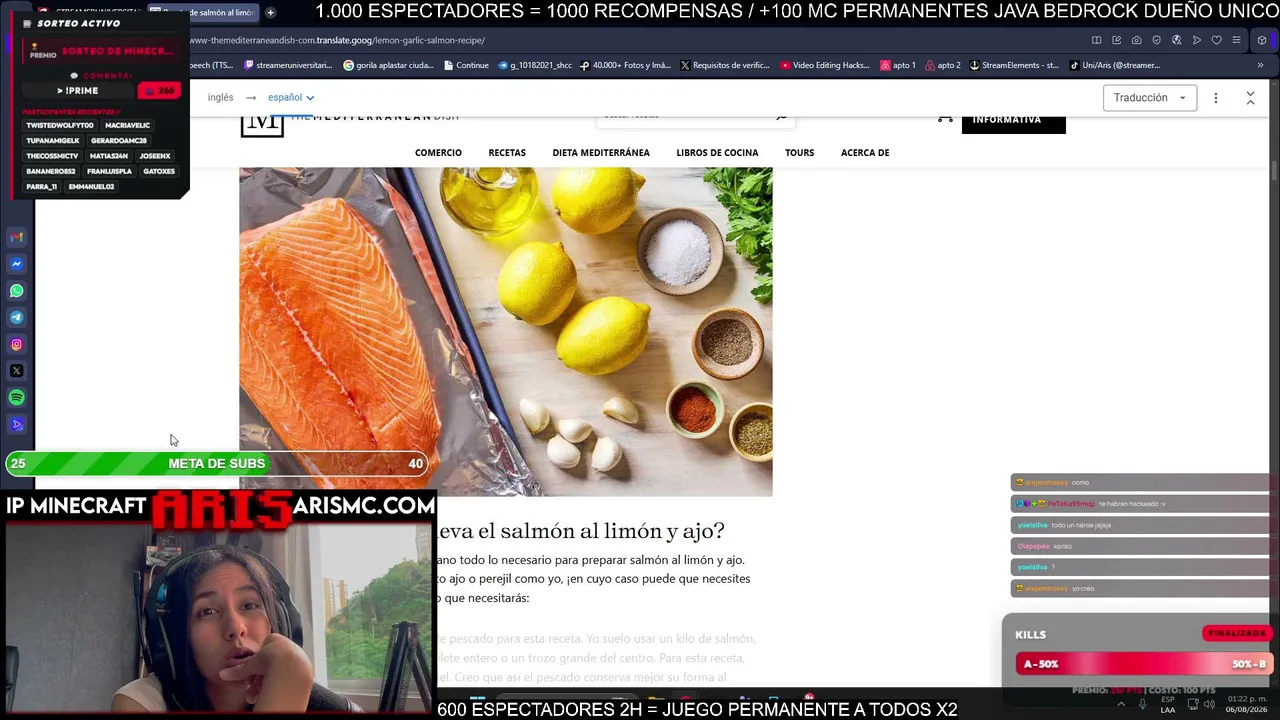Open ACERCA DE menu item

[x=865, y=153]
